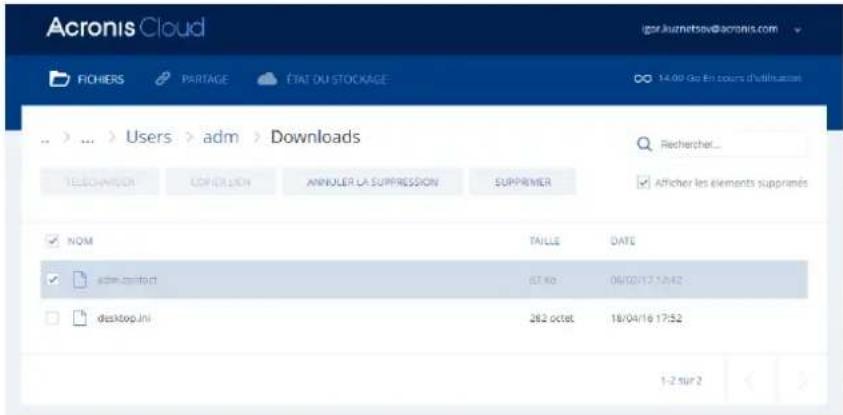Click the 1-2 sur 2 pagination text
Viewport: 843px width, 415px height.
coord(681,381)
